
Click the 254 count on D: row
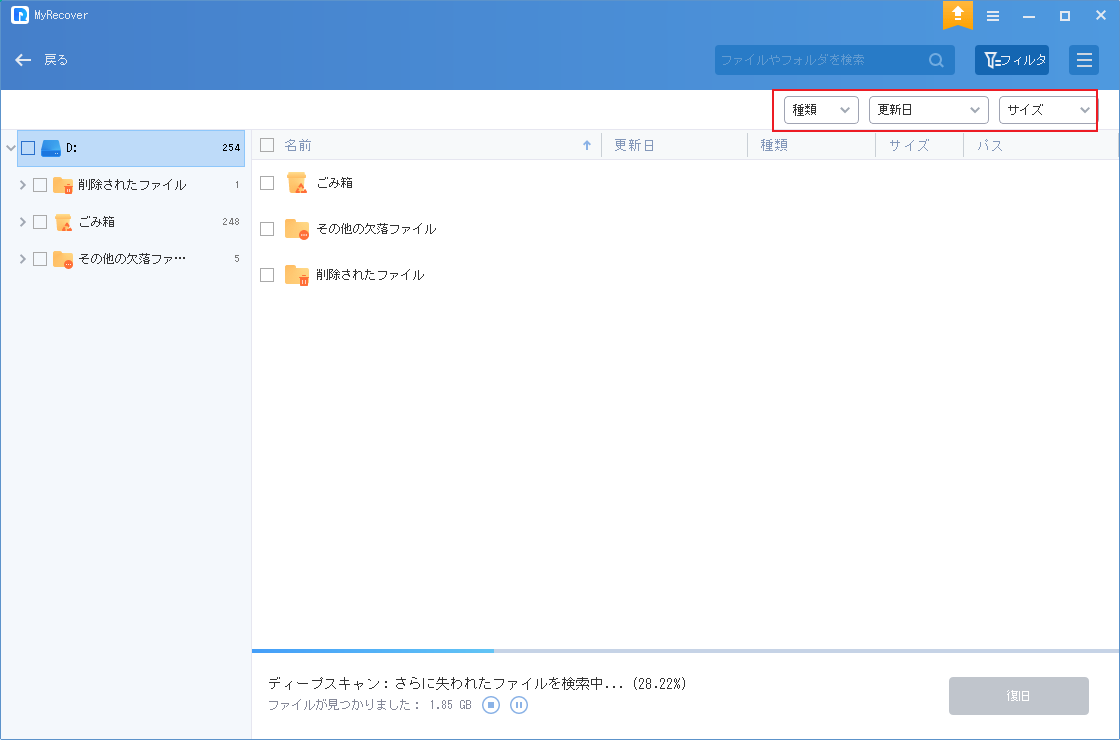[x=231, y=148]
